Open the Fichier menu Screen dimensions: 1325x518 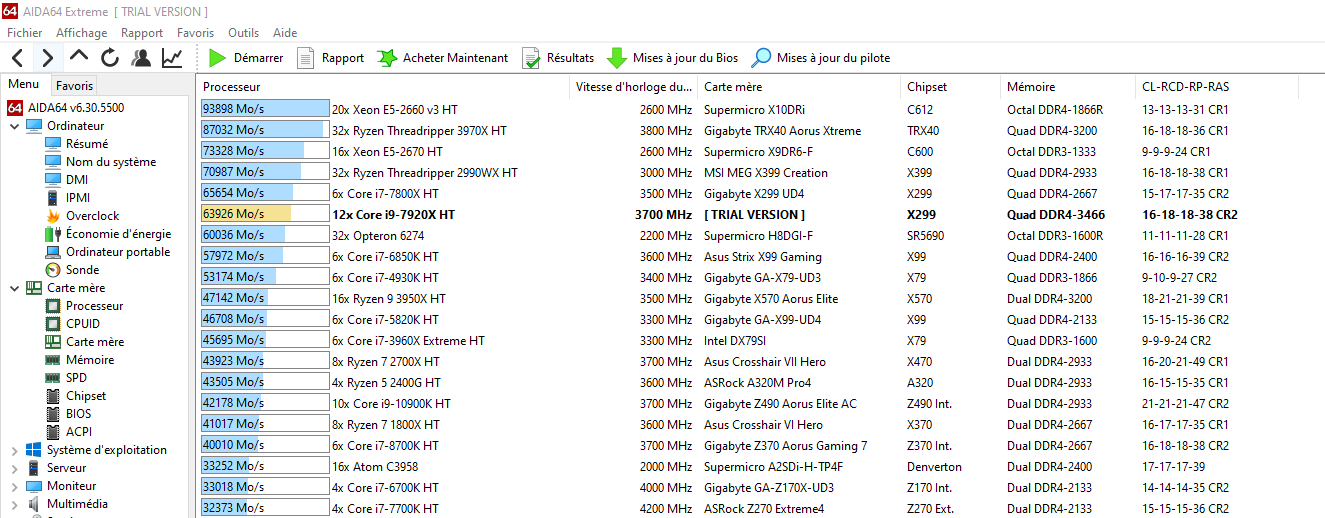pyautogui.click(x=25, y=33)
